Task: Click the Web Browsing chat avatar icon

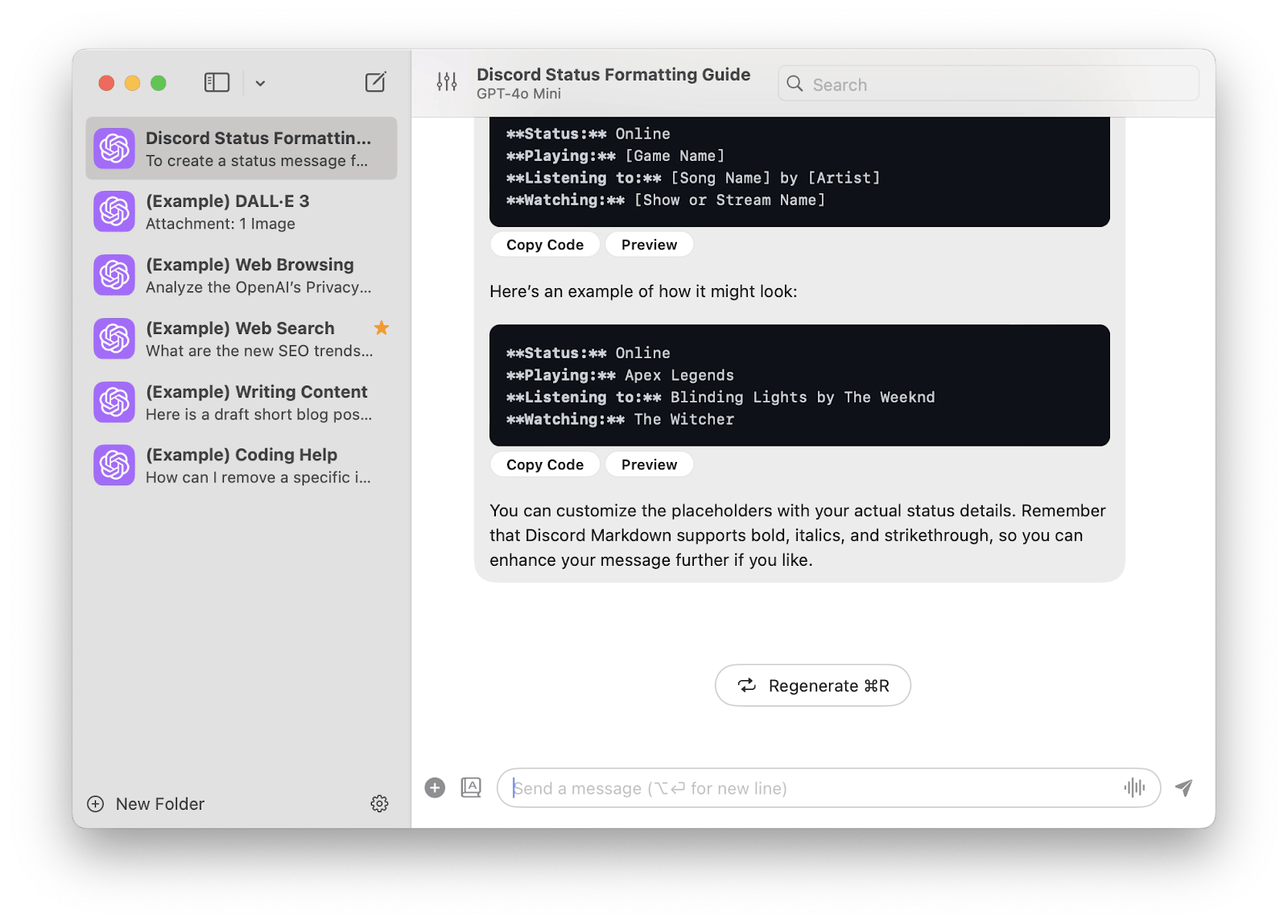Action: 114,275
